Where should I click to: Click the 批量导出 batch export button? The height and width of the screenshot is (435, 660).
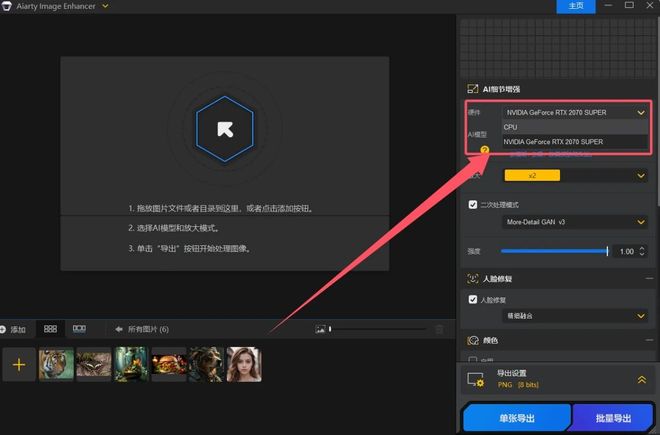click(x=613, y=418)
